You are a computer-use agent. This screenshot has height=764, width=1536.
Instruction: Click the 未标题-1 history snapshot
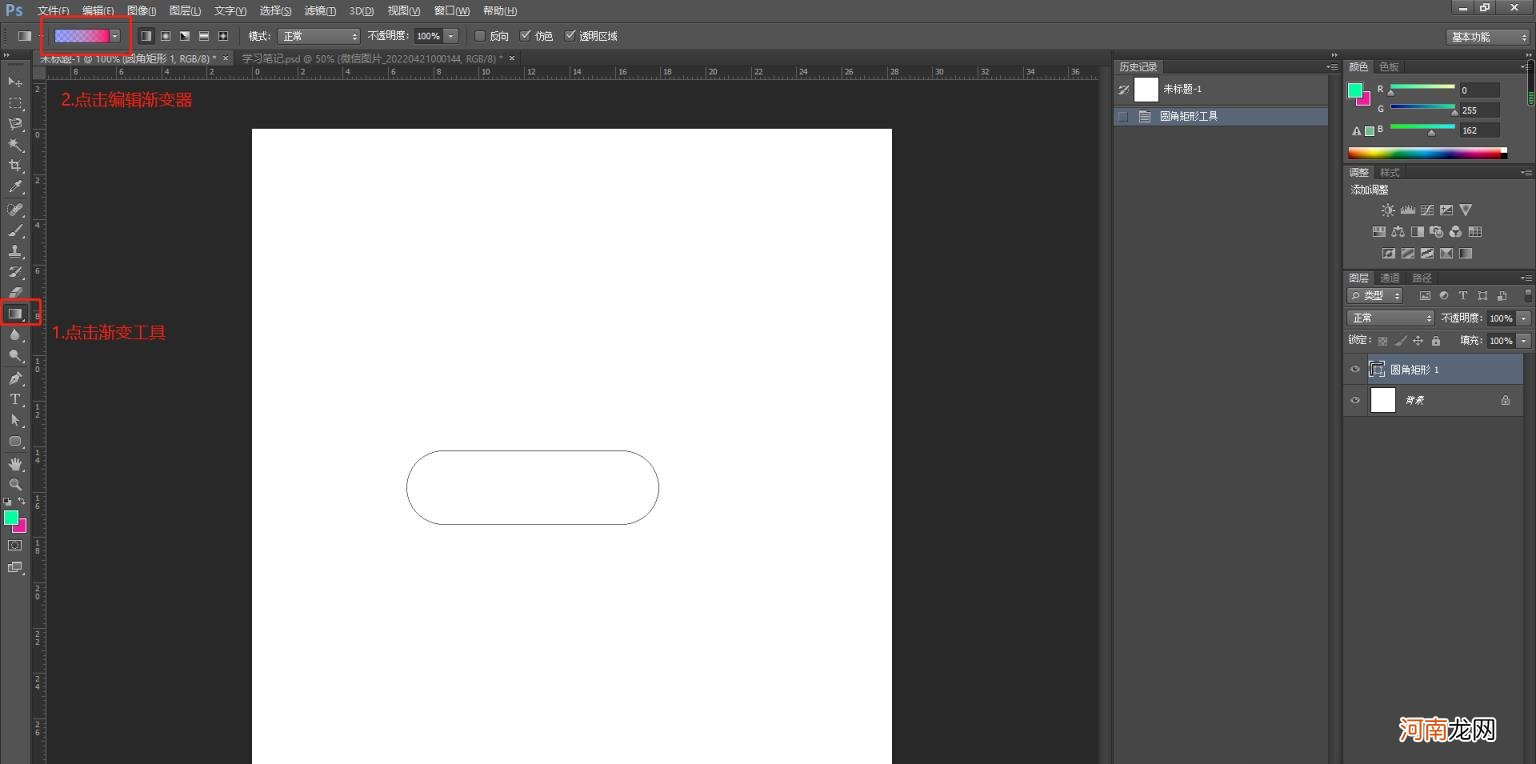pyautogui.click(x=1221, y=89)
